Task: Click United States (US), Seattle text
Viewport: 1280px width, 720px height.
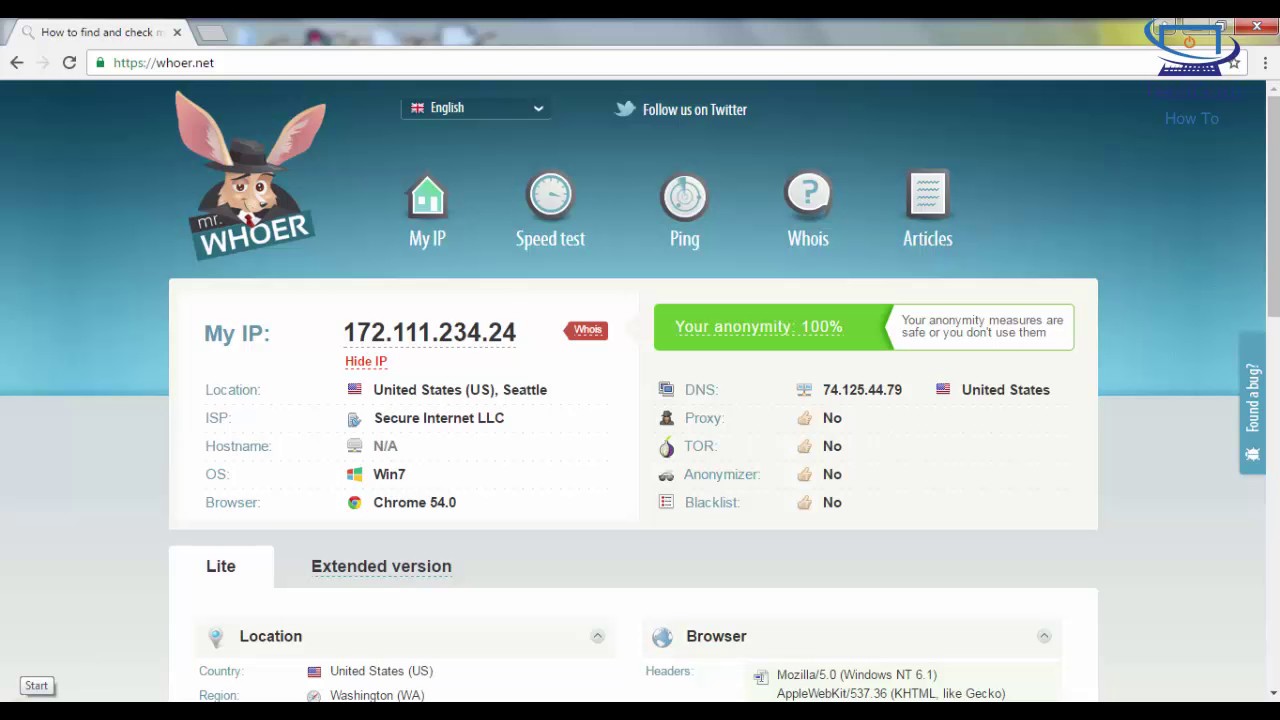Action: [x=460, y=389]
